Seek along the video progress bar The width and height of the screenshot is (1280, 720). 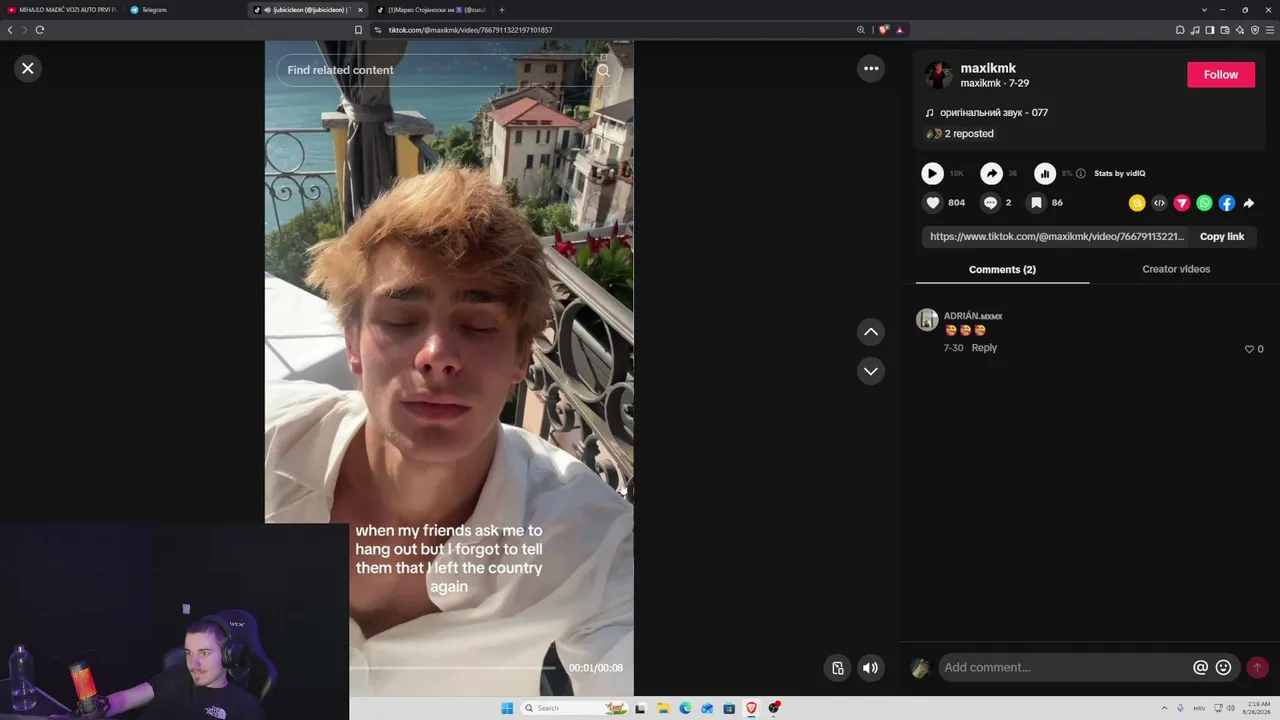[452, 668]
